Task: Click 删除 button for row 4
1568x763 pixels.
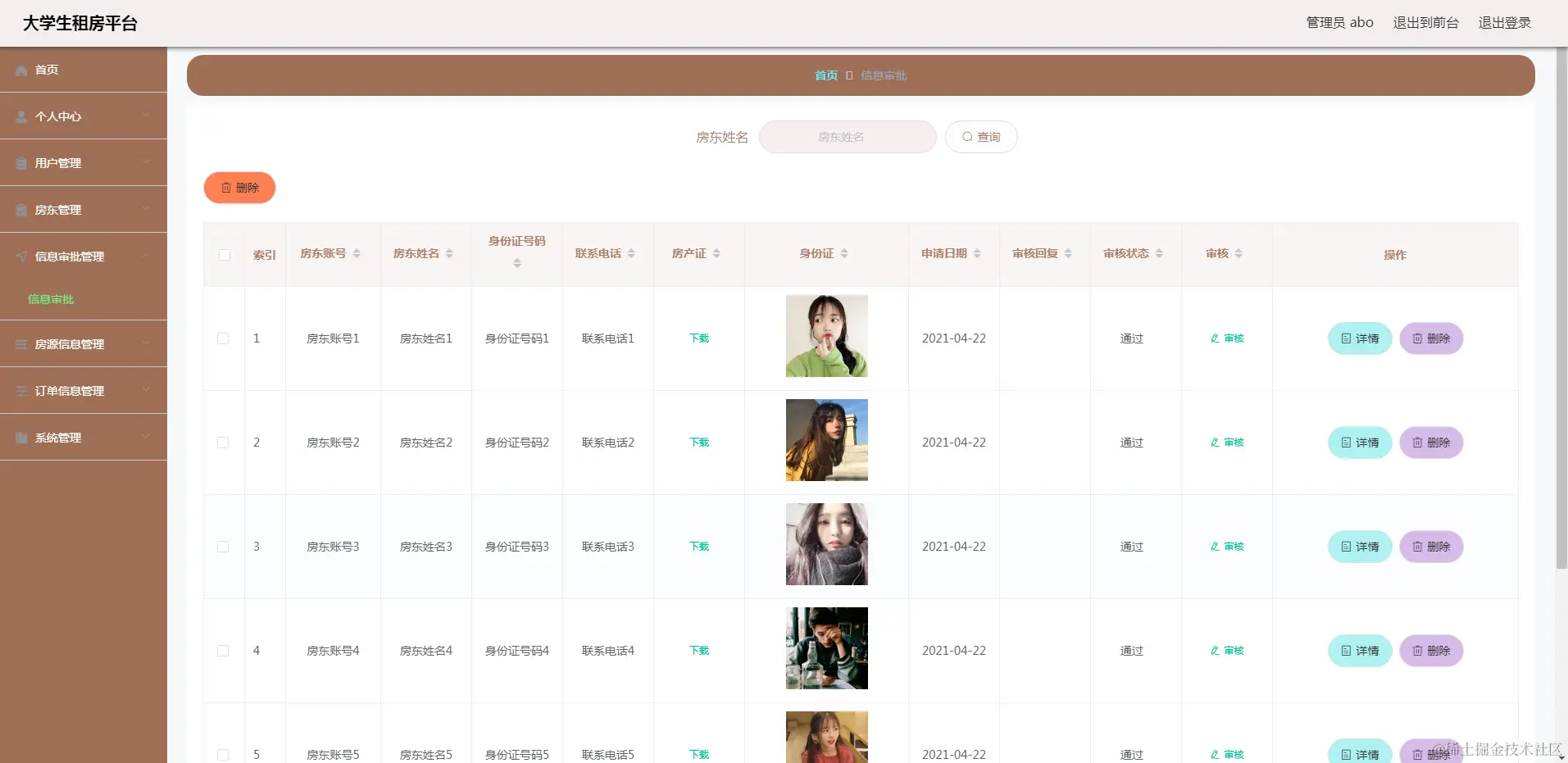Action: click(1431, 651)
